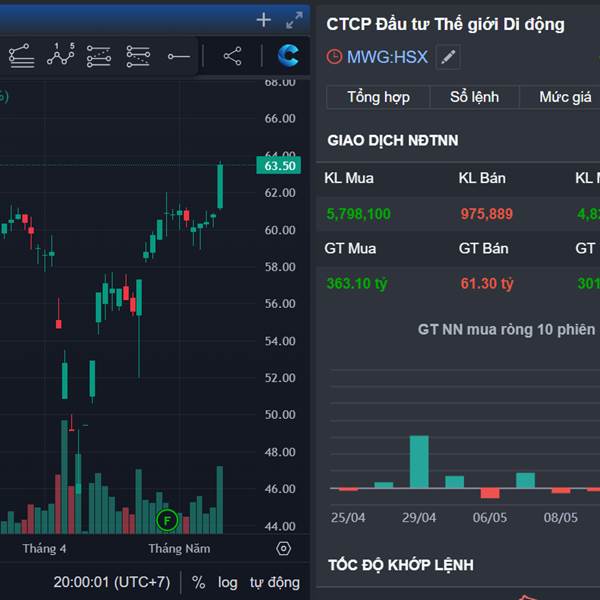This screenshot has height=600, width=600.
Task: Select the trend line drawing tool
Action: [21, 56]
